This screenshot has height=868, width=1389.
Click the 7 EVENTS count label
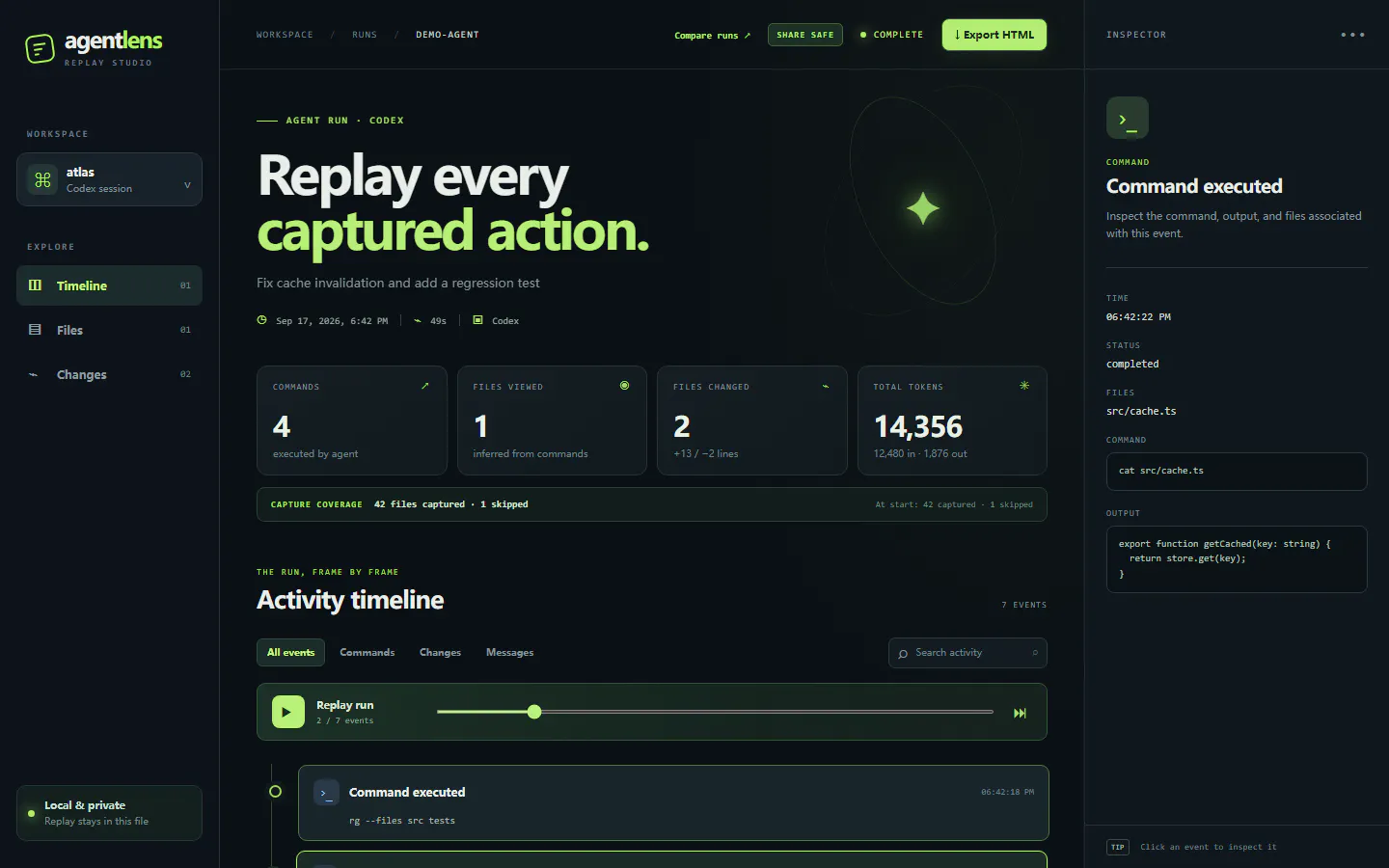1023,605
